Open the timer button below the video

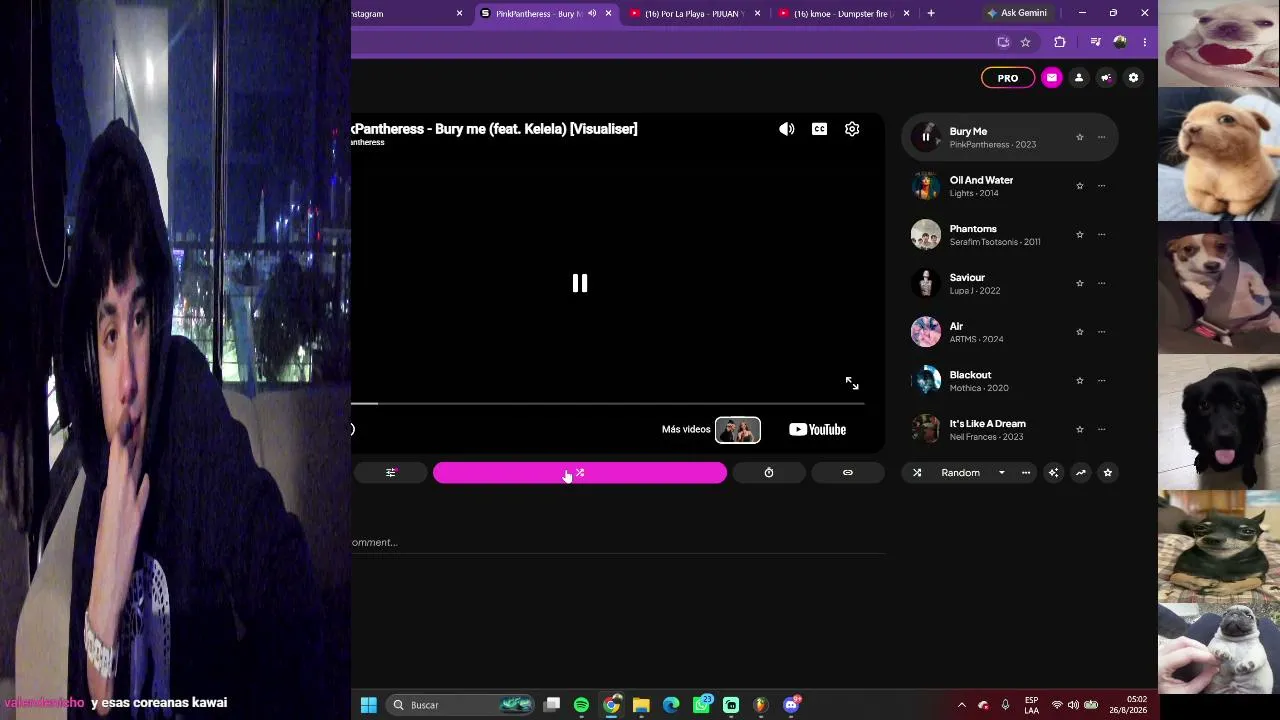769,473
